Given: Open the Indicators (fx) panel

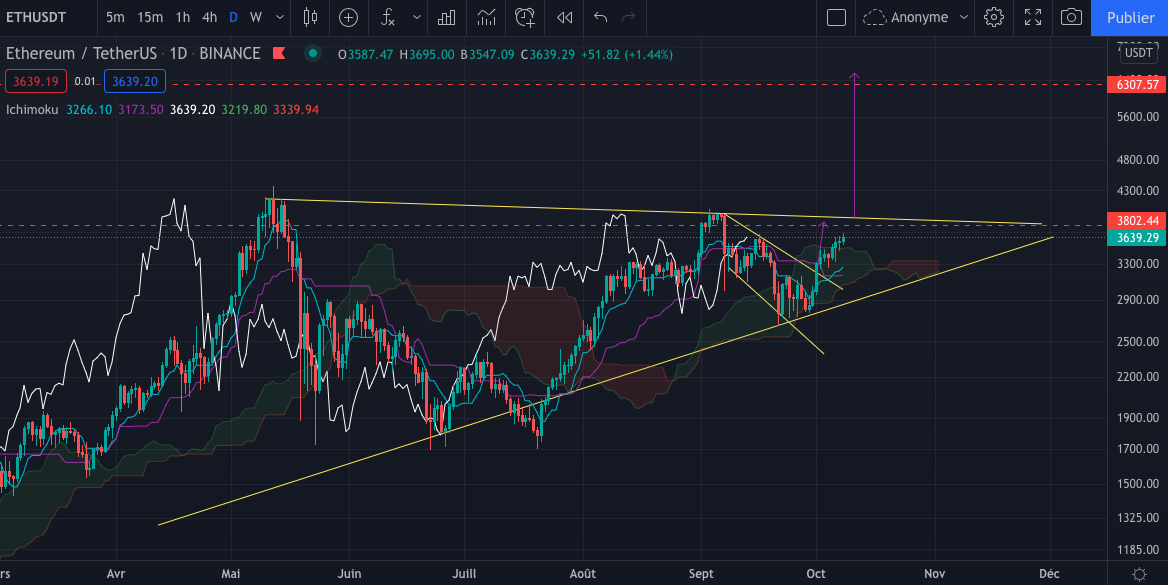Looking at the screenshot, I should (387, 17).
